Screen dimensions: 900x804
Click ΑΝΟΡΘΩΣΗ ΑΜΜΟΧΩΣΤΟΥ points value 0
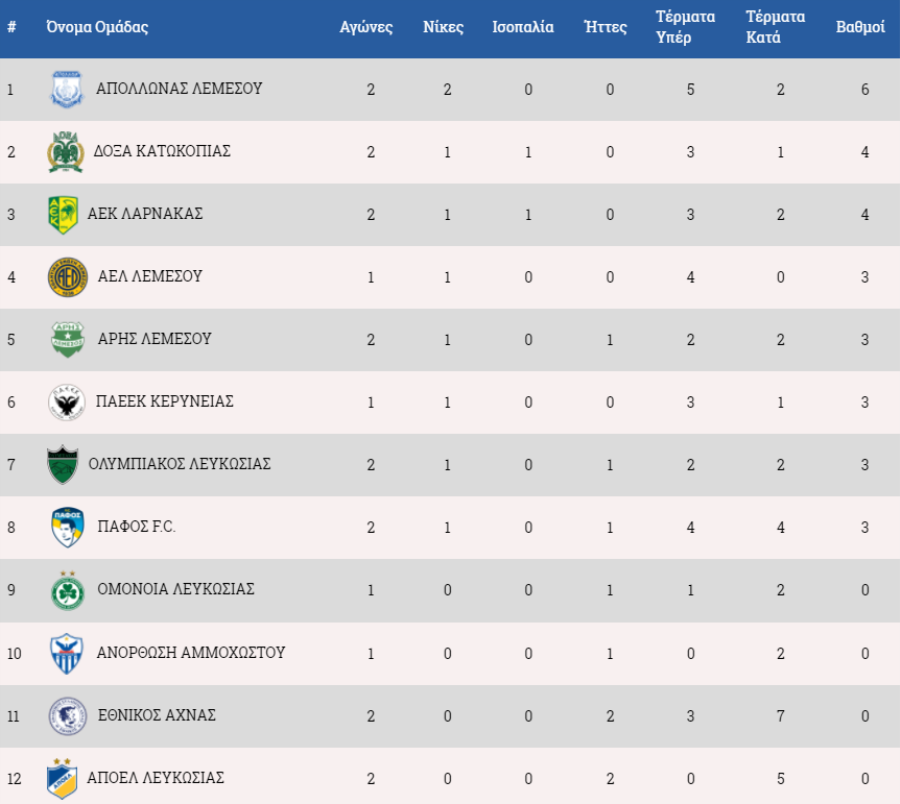[865, 654]
